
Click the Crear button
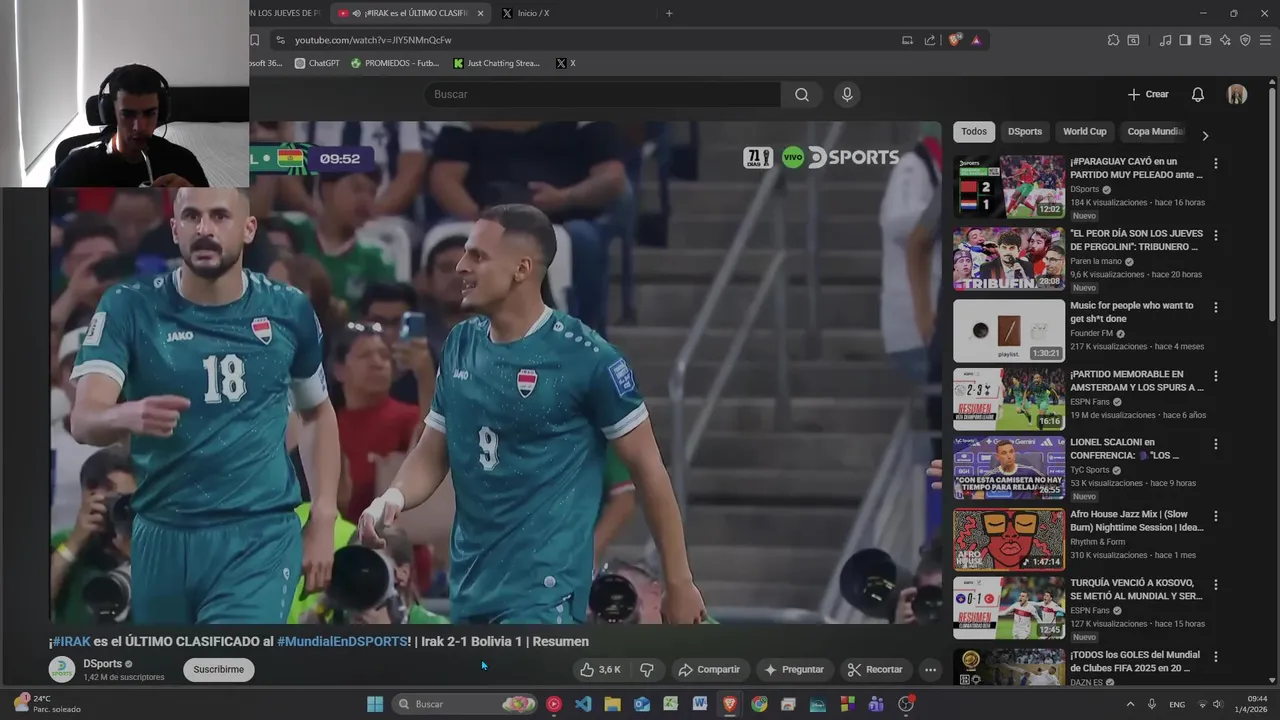coord(1148,94)
